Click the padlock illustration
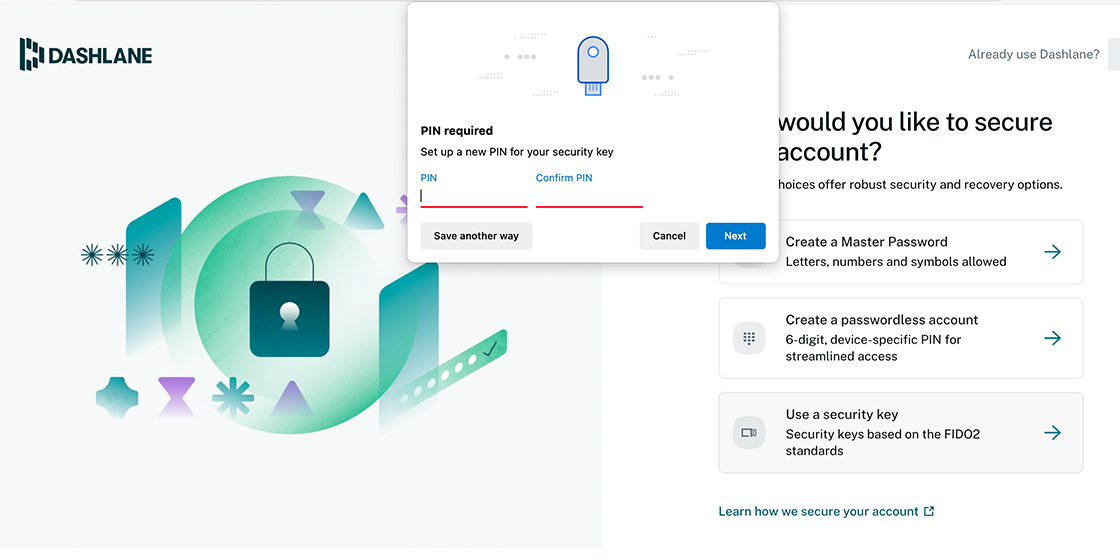The height and width of the screenshot is (560, 1120). [x=289, y=300]
